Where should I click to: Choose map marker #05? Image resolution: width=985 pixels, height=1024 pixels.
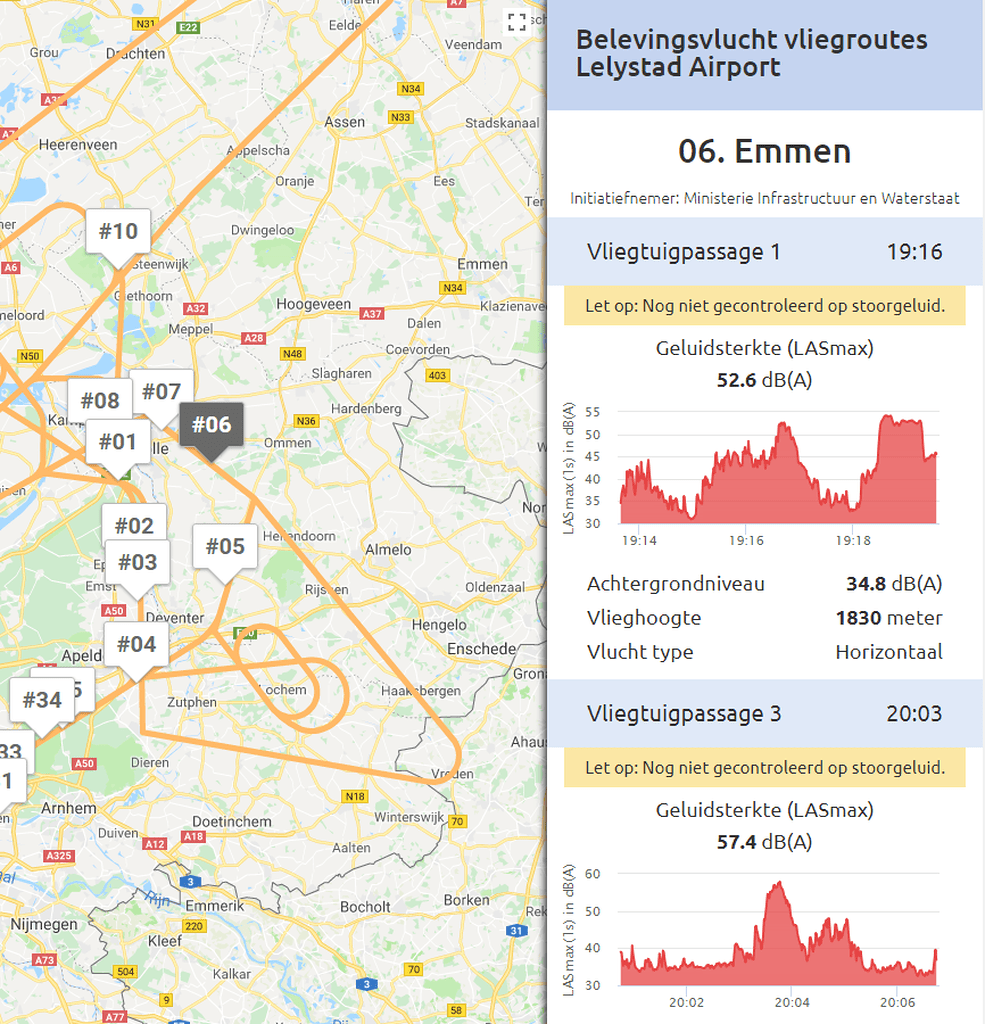click(225, 547)
